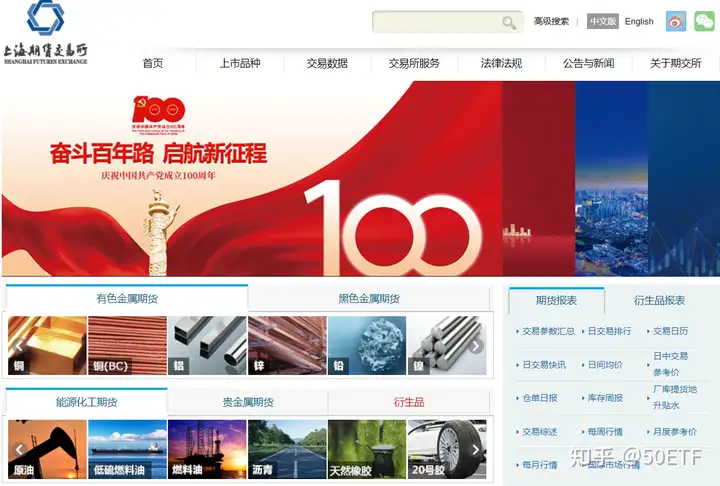The image size is (720, 486).
Task: Open the 燃料油 fuel oil thumbnail
Action: point(207,449)
